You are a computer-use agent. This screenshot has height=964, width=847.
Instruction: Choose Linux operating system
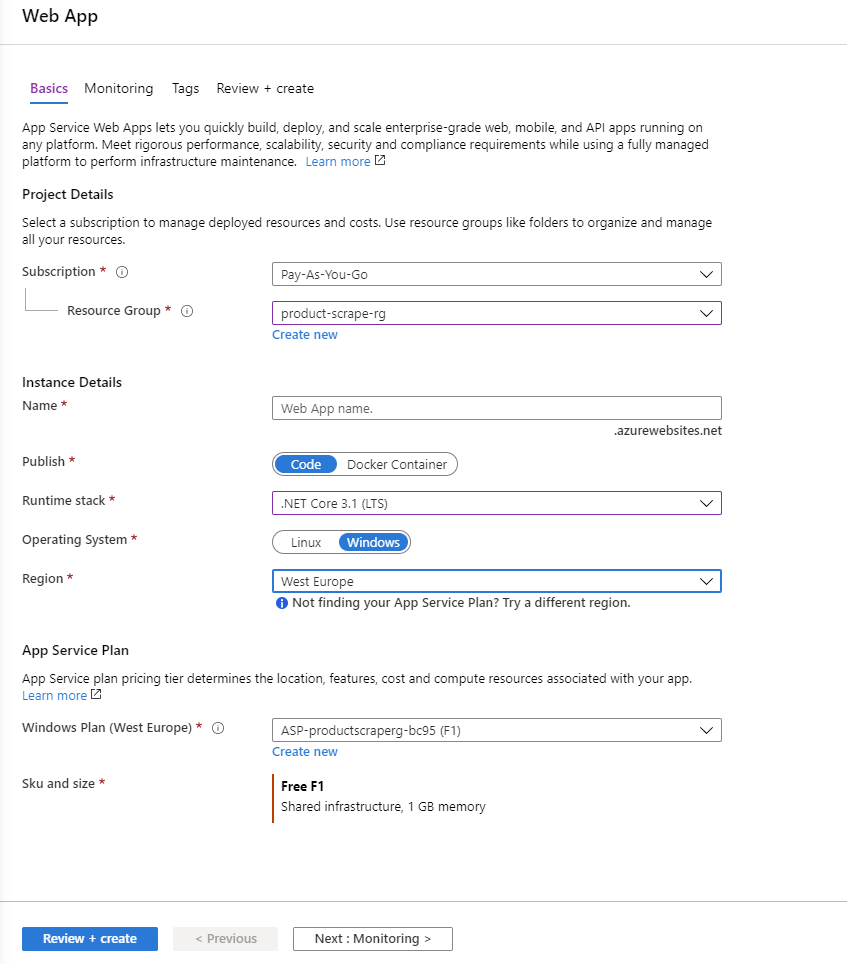pos(305,542)
